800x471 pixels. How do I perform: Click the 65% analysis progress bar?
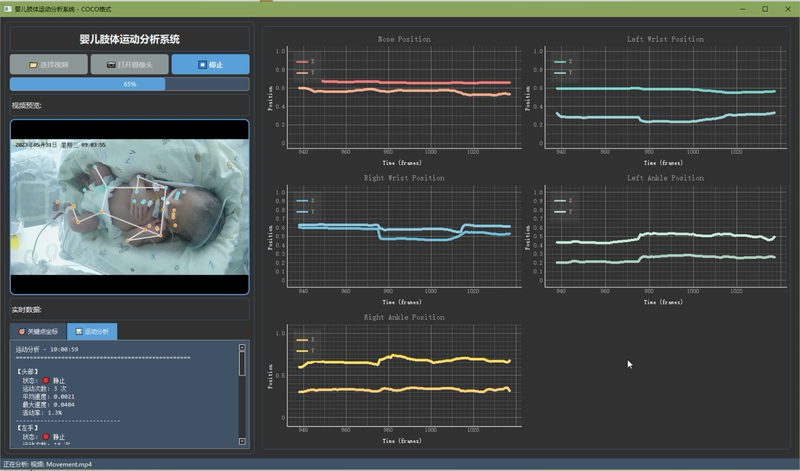click(129, 85)
